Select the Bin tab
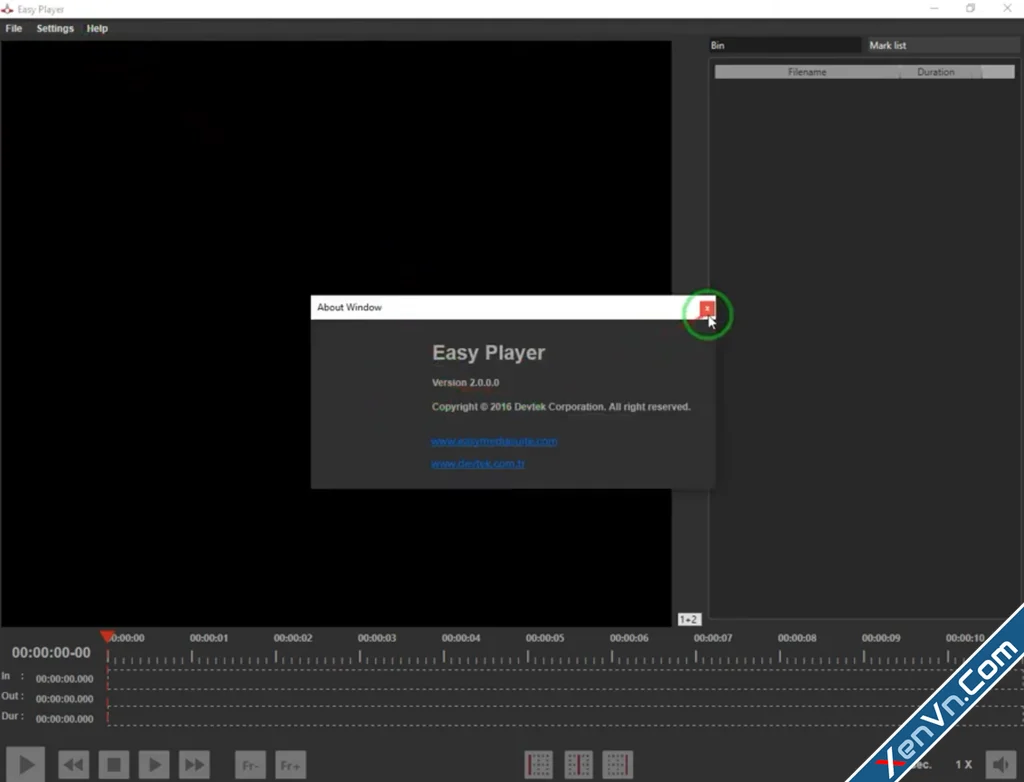Viewport: 1024px width, 782px height. tap(785, 45)
